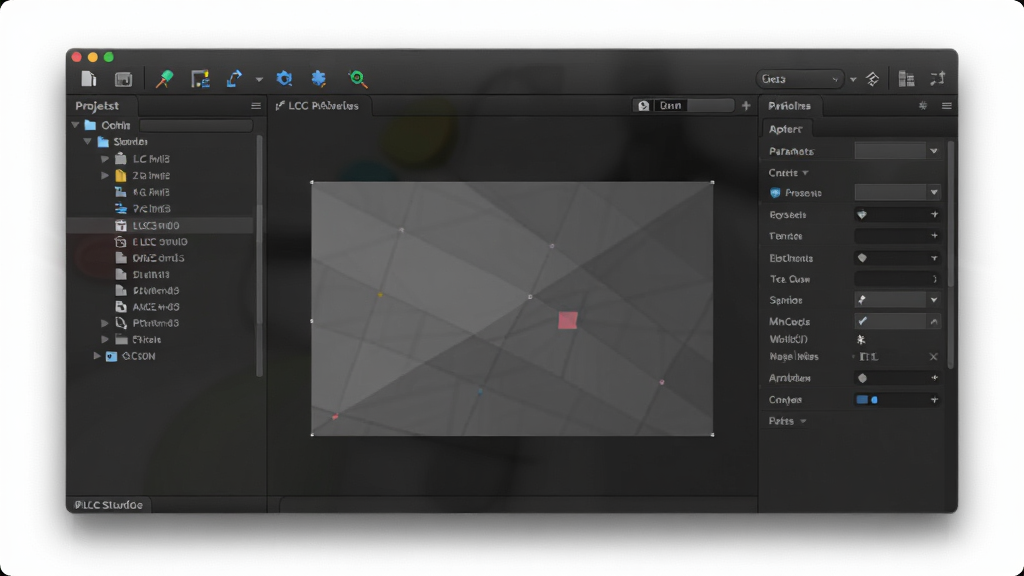Select the "LCC Pablerles" editor tab
The width and height of the screenshot is (1024, 576).
point(317,106)
